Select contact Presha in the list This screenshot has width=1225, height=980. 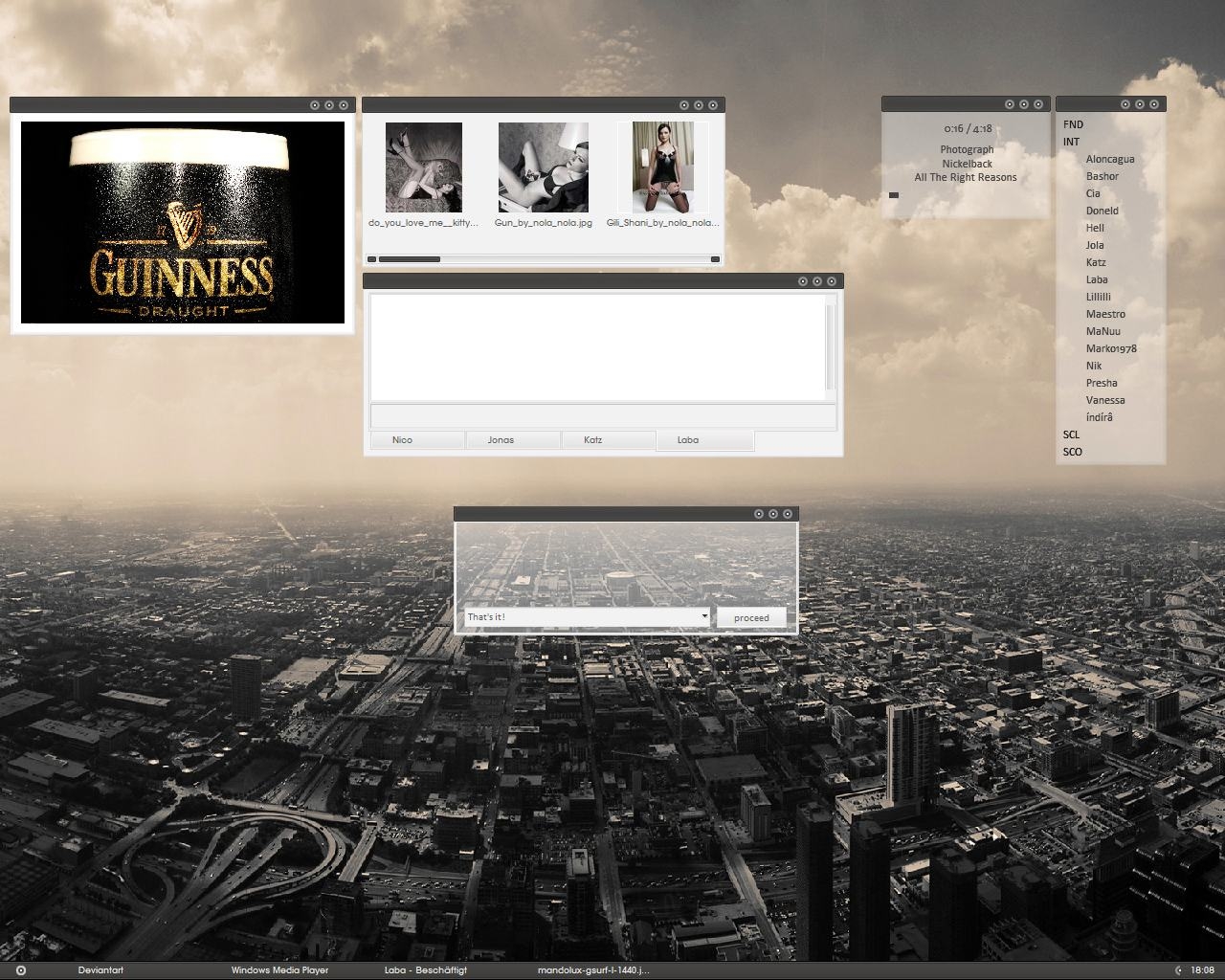pos(1102,383)
